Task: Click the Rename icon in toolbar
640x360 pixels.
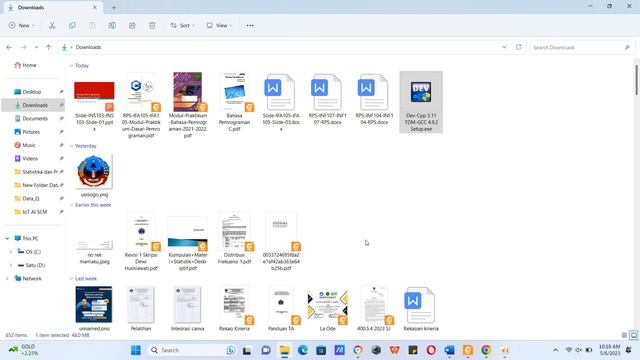Action: point(112,25)
